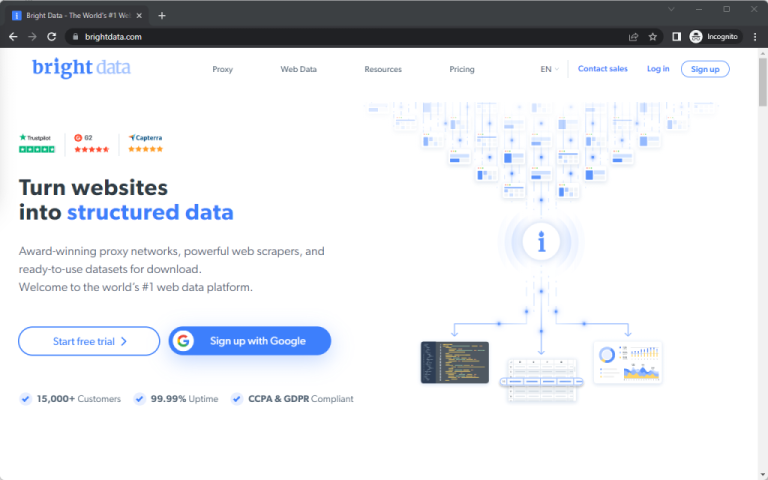This screenshot has width=768, height=480.
Task: Click Sign up with Google button
Action: pyautogui.click(x=249, y=341)
